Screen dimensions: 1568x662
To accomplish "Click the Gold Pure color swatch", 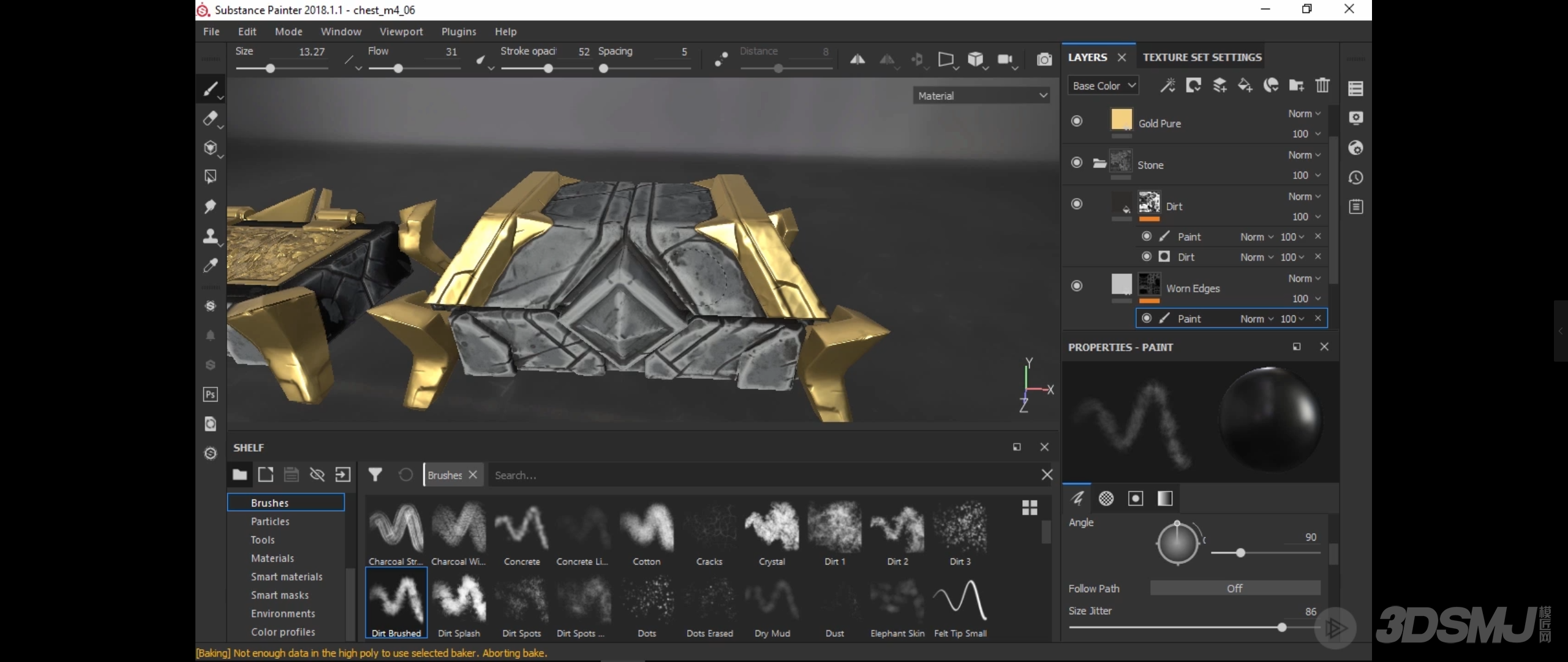I will coord(1121,119).
